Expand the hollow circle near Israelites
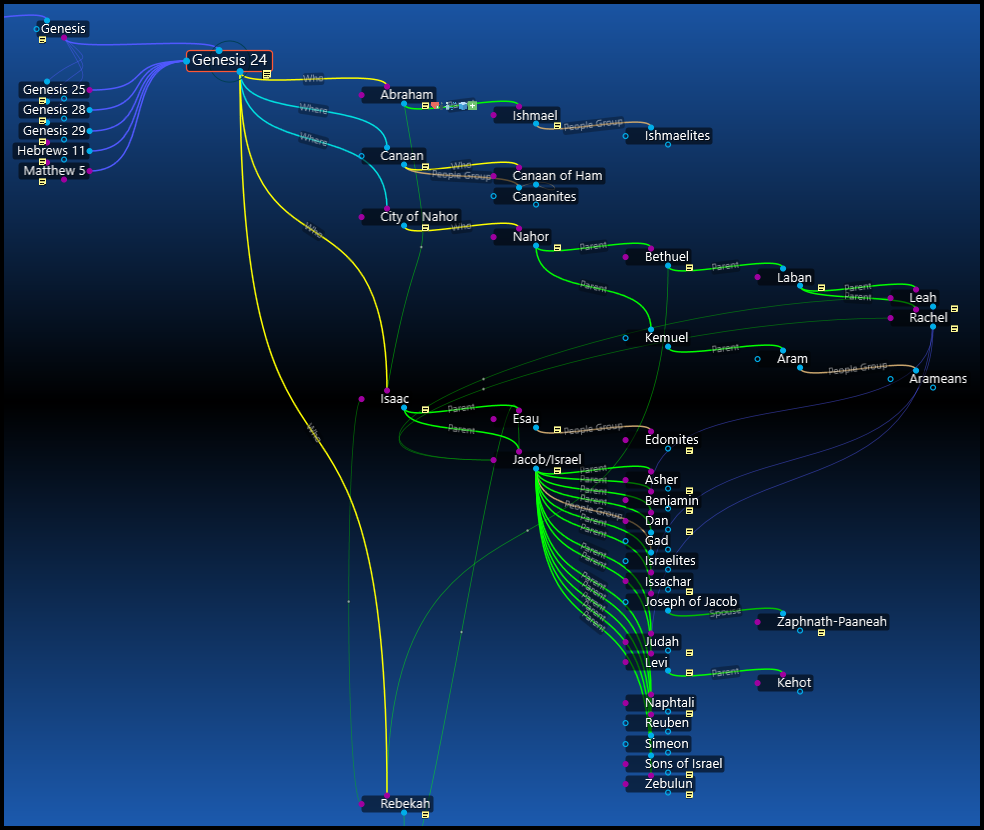This screenshot has height=830, width=984. (x=625, y=561)
